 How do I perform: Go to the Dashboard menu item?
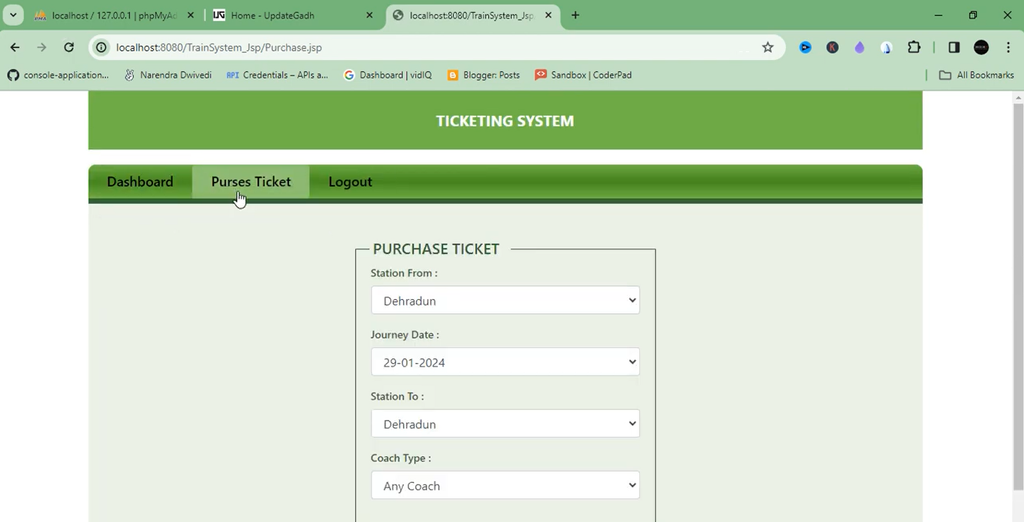[x=140, y=182]
